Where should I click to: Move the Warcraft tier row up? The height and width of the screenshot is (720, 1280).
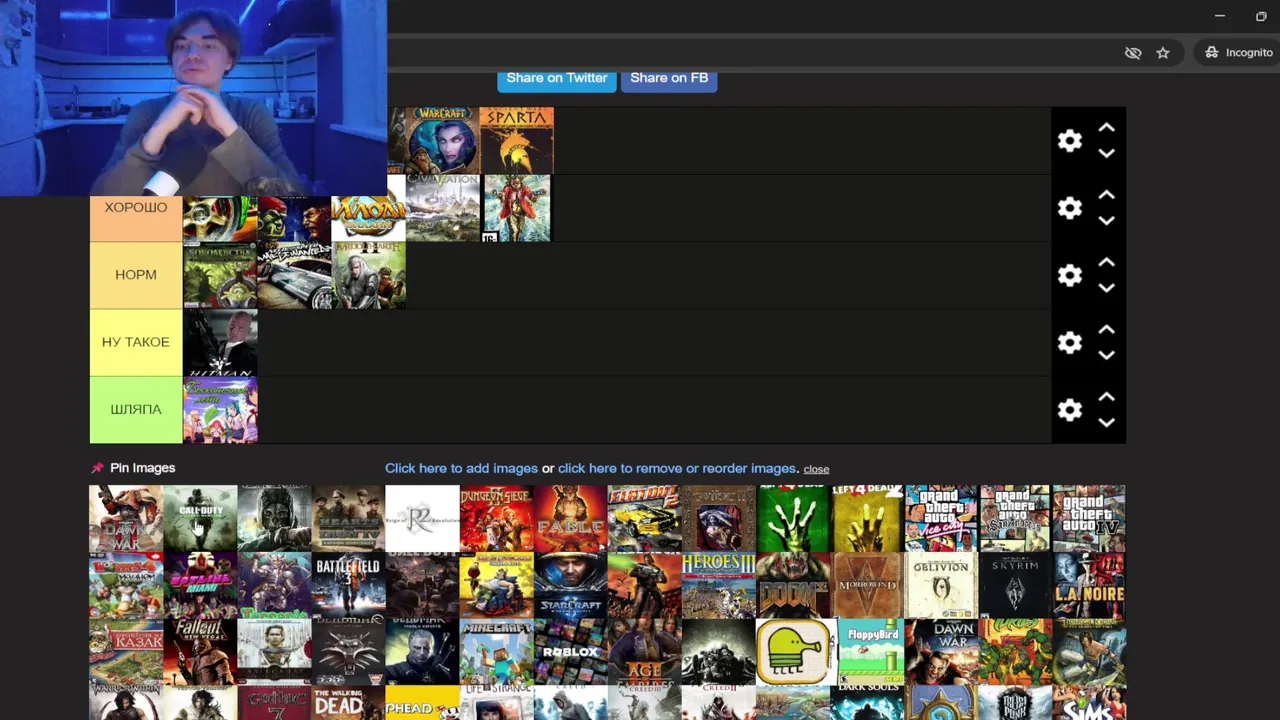coord(1106,128)
